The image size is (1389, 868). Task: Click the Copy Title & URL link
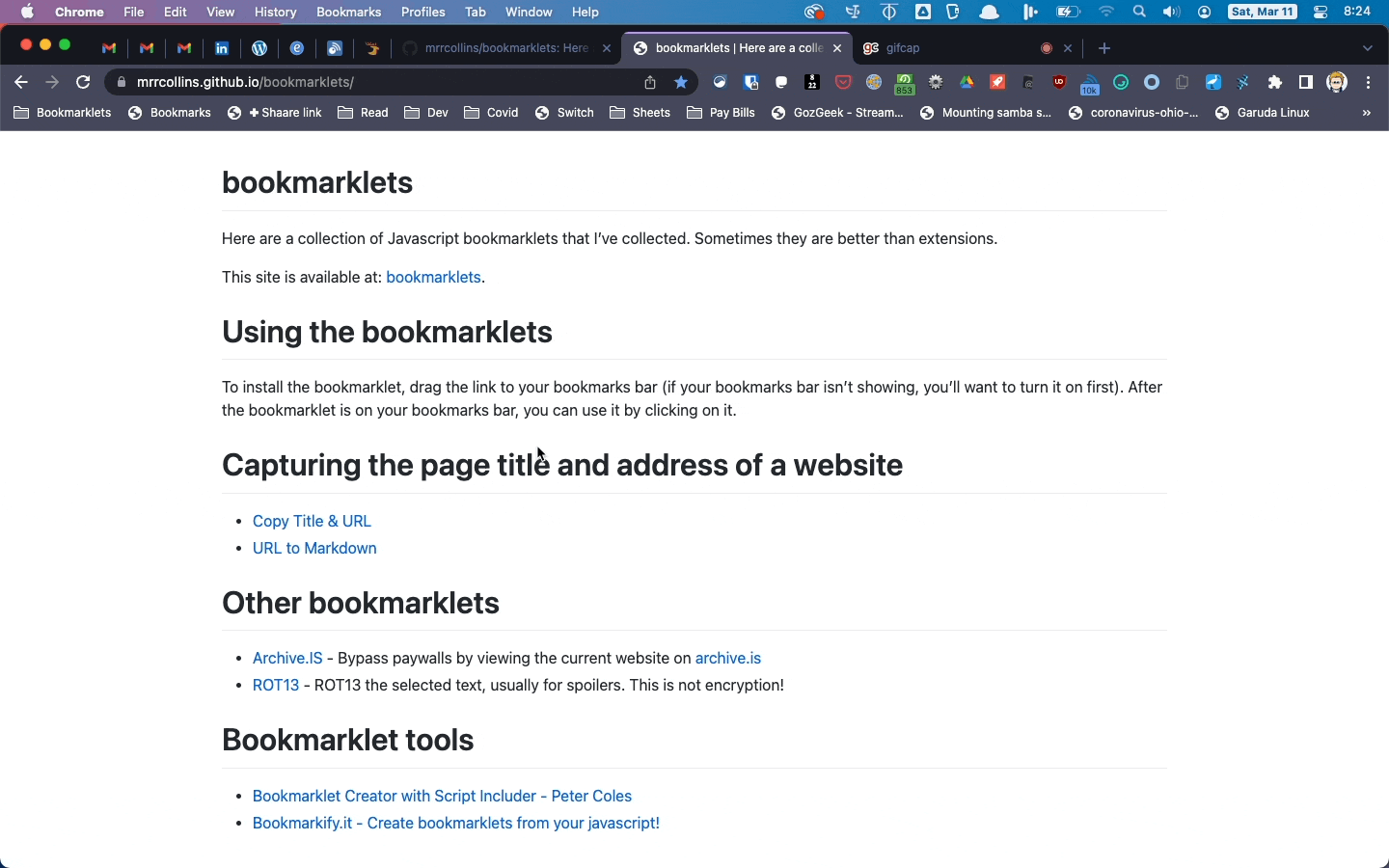coord(311,521)
